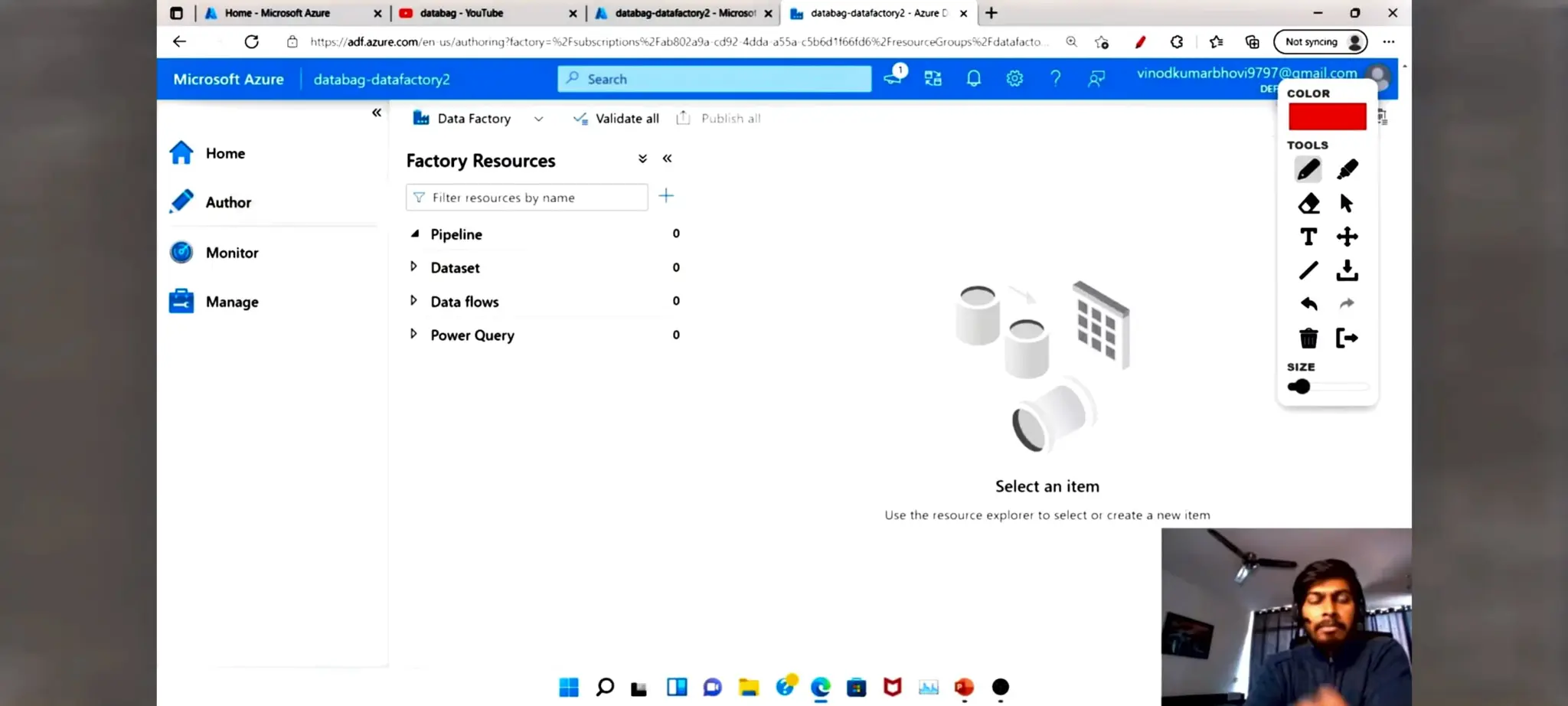1568x706 pixels.
Task: Open the account email vinodkumarbhovi9797
Action: click(1246, 74)
